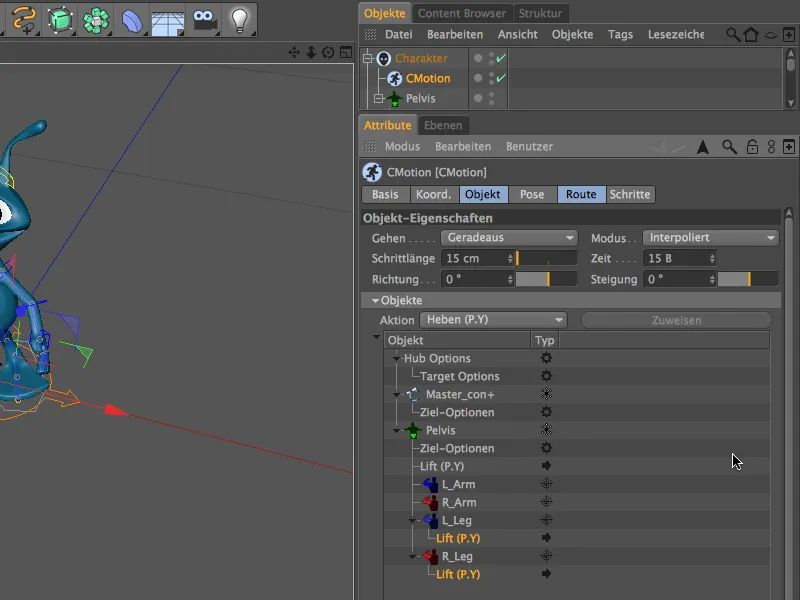The width and height of the screenshot is (800, 600).
Task: Click the viewport move navigation icon
Action: (294, 53)
